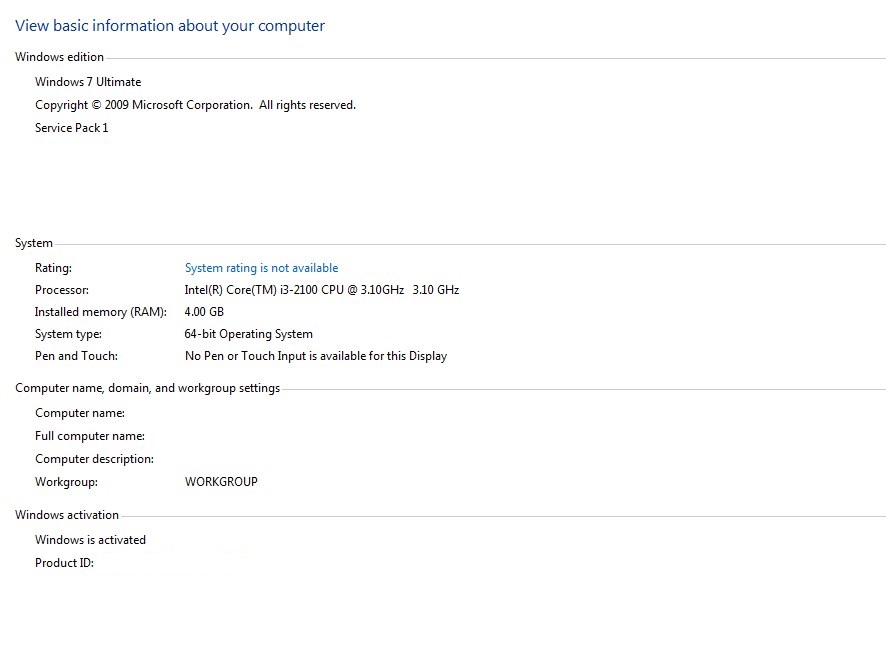Click the 'Computer name, domain, and workgroup settings' header
Image resolution: width=886 pixels, height=650 pixels.
(x=147, y=388)
